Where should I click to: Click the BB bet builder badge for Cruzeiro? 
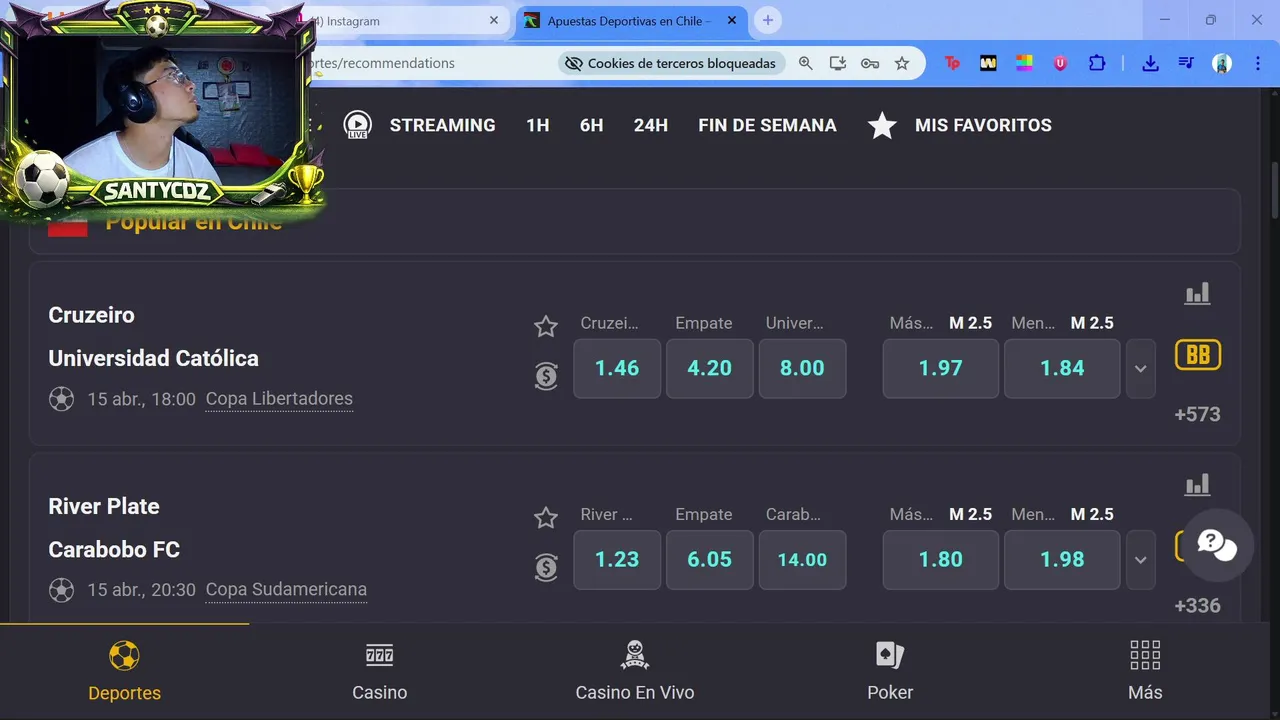pyautogui.click(x=1198, y=355)
